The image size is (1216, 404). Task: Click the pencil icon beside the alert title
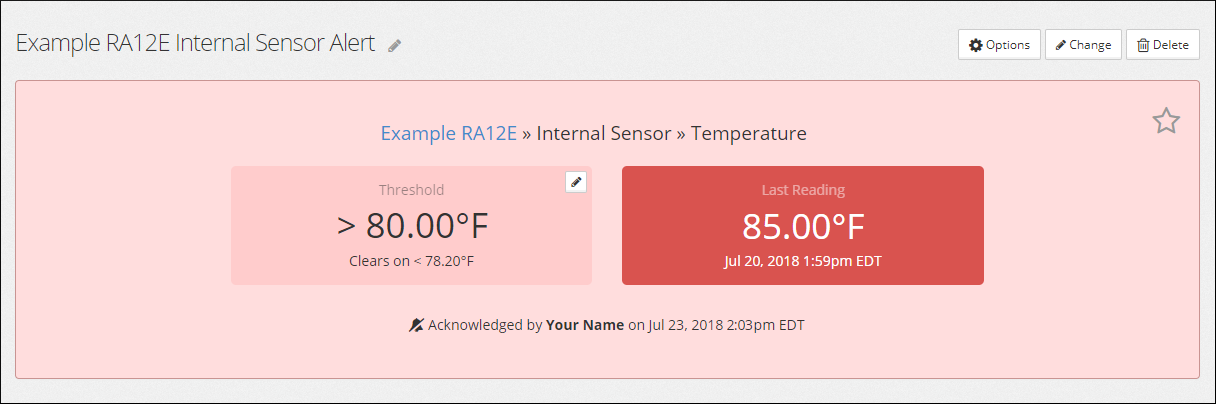395,46
